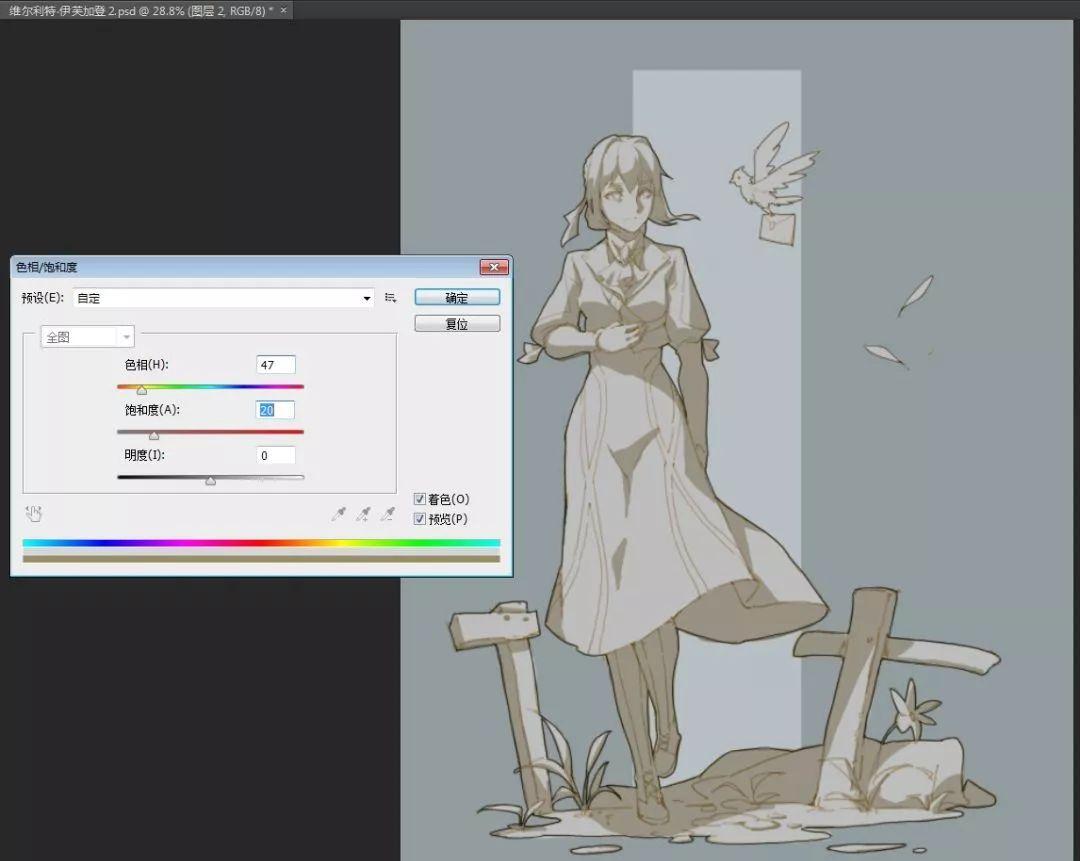Close the document tab with its x
1080x861 pixels.
tap(283, 10)
